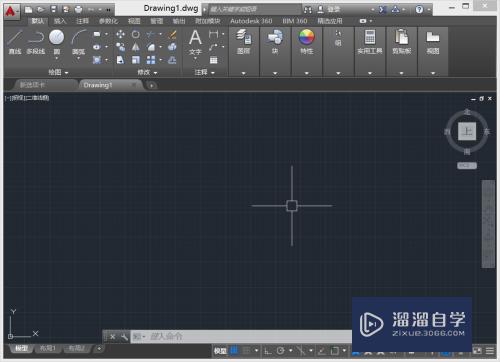Screen dimensions: 500x362
Task: Open the Rectangle tool dropdown arrow
Action: (x=106, y=34)
